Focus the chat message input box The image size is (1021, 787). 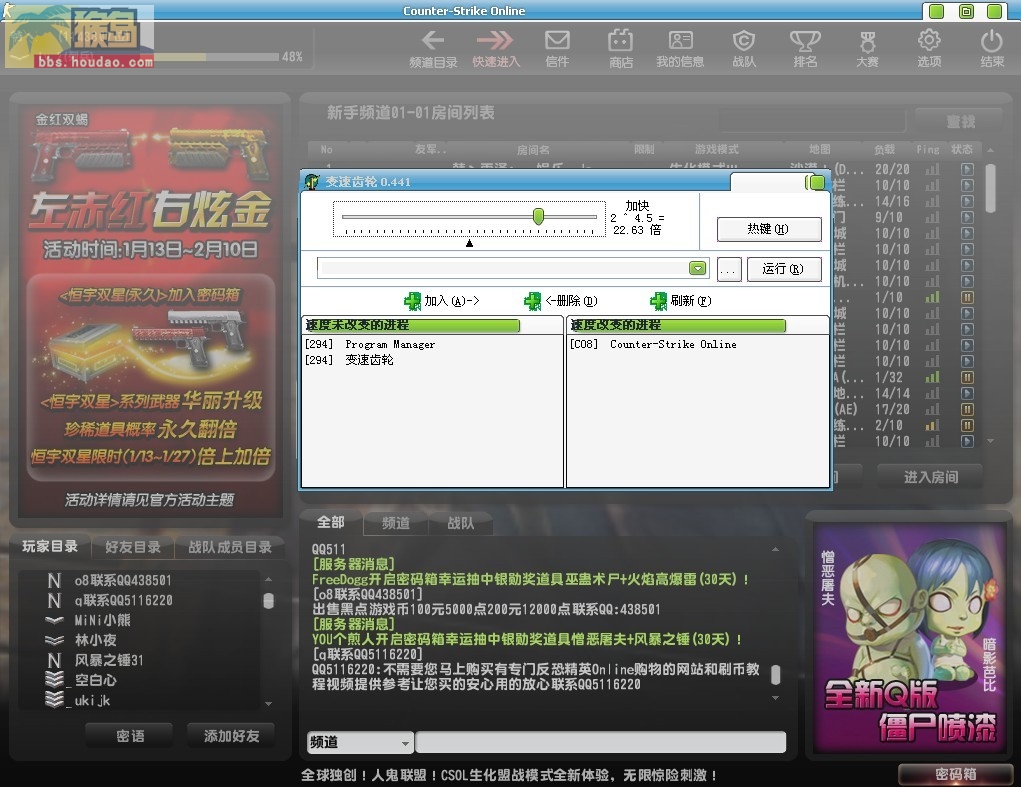point(600,742)
